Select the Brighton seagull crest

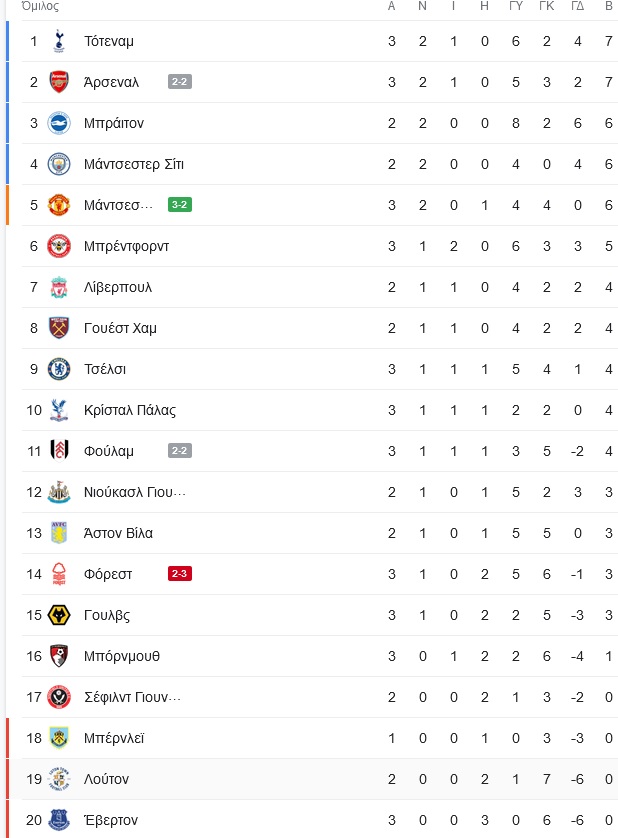[59, 123]
